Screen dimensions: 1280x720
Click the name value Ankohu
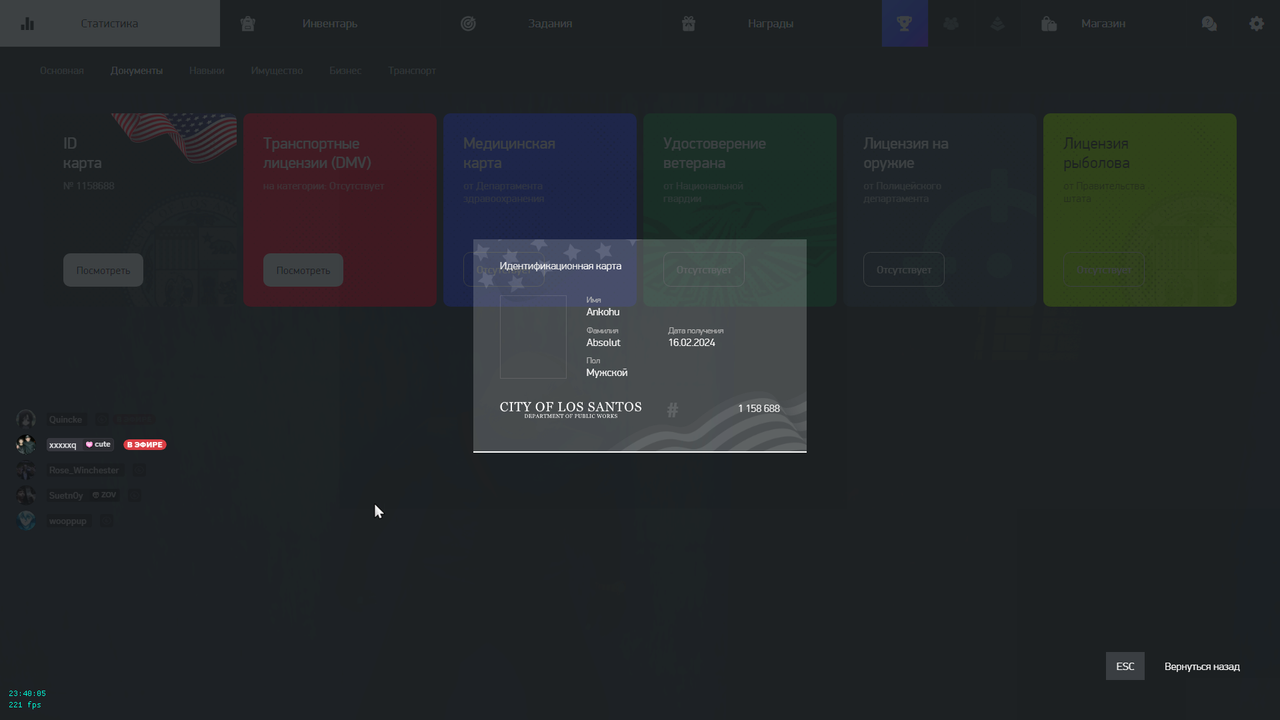click(603, 312)
